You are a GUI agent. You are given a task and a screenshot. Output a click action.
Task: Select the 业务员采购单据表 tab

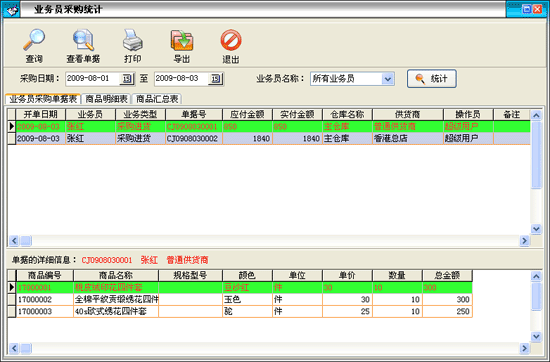pos(43,99)
